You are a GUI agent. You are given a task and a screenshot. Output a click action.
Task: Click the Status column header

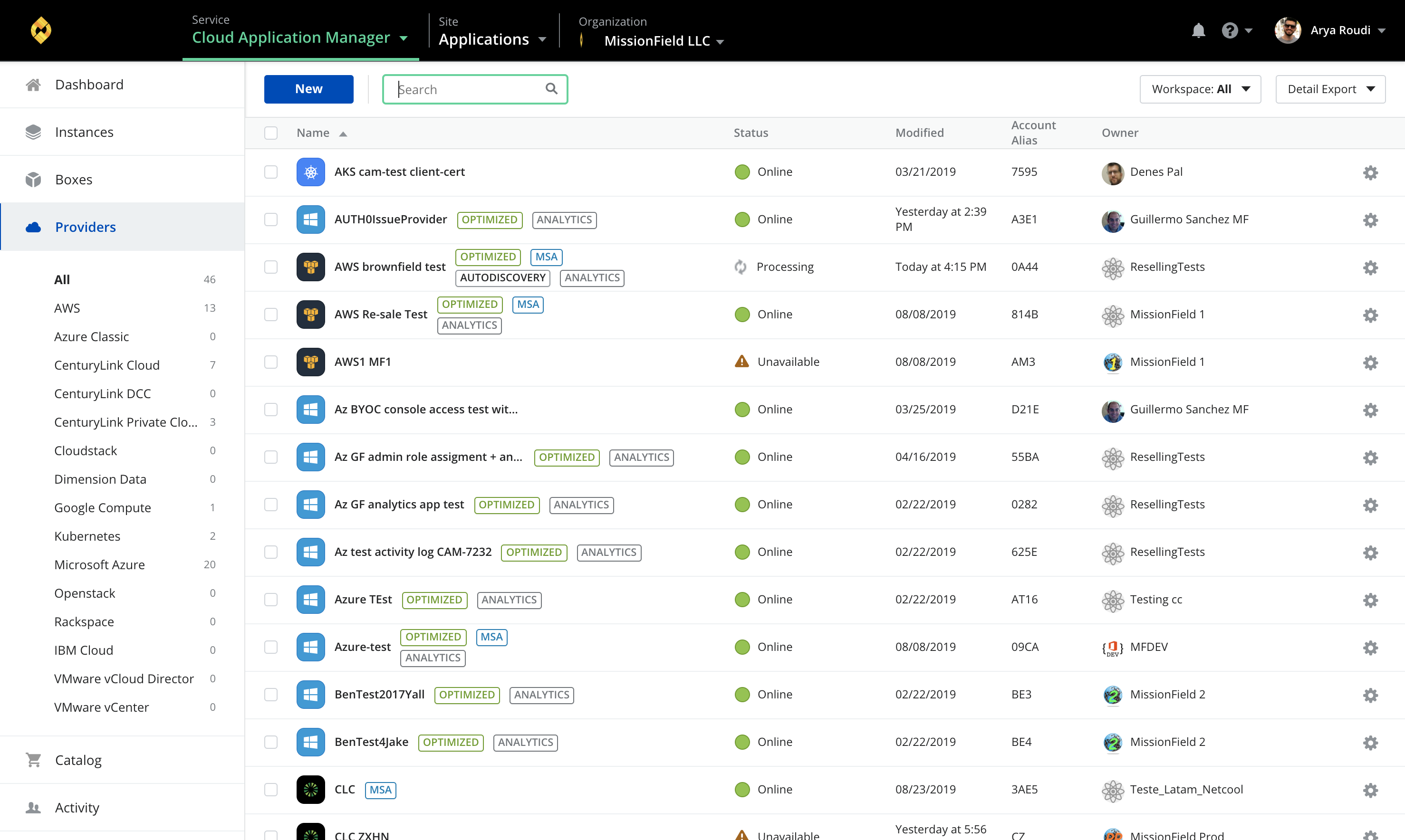[x=751, y=133]
